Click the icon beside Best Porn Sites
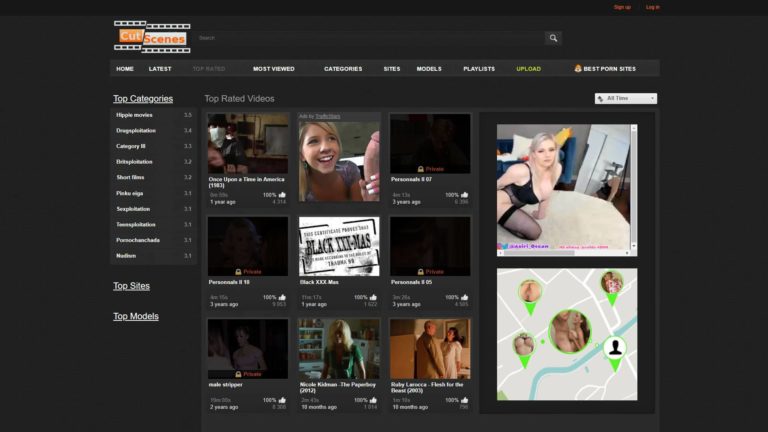Image resolution: width=768 pixels, height=432 pixels. tap(578, 69)
